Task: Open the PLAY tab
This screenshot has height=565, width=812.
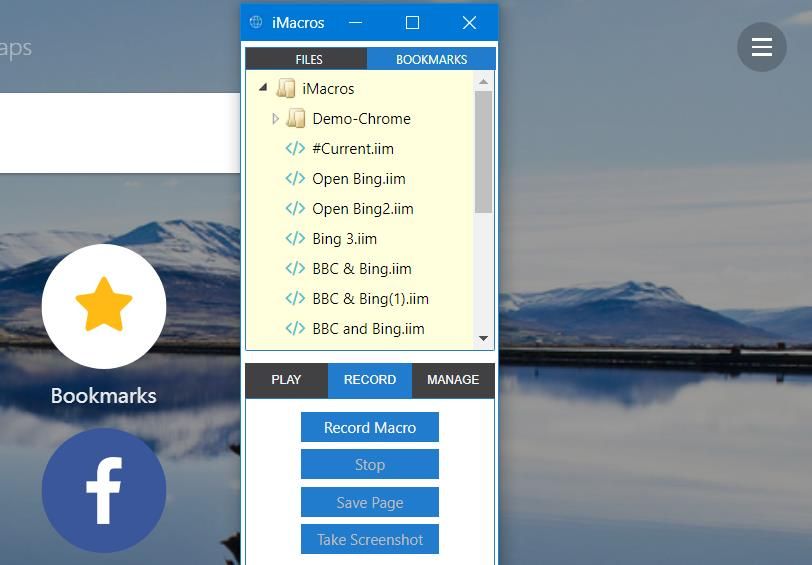Action: tap(286, 380)
